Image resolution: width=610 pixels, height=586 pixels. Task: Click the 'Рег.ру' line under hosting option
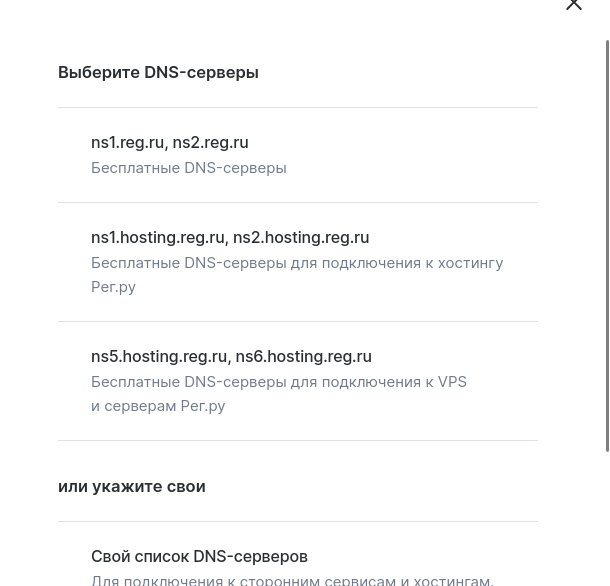113,287
